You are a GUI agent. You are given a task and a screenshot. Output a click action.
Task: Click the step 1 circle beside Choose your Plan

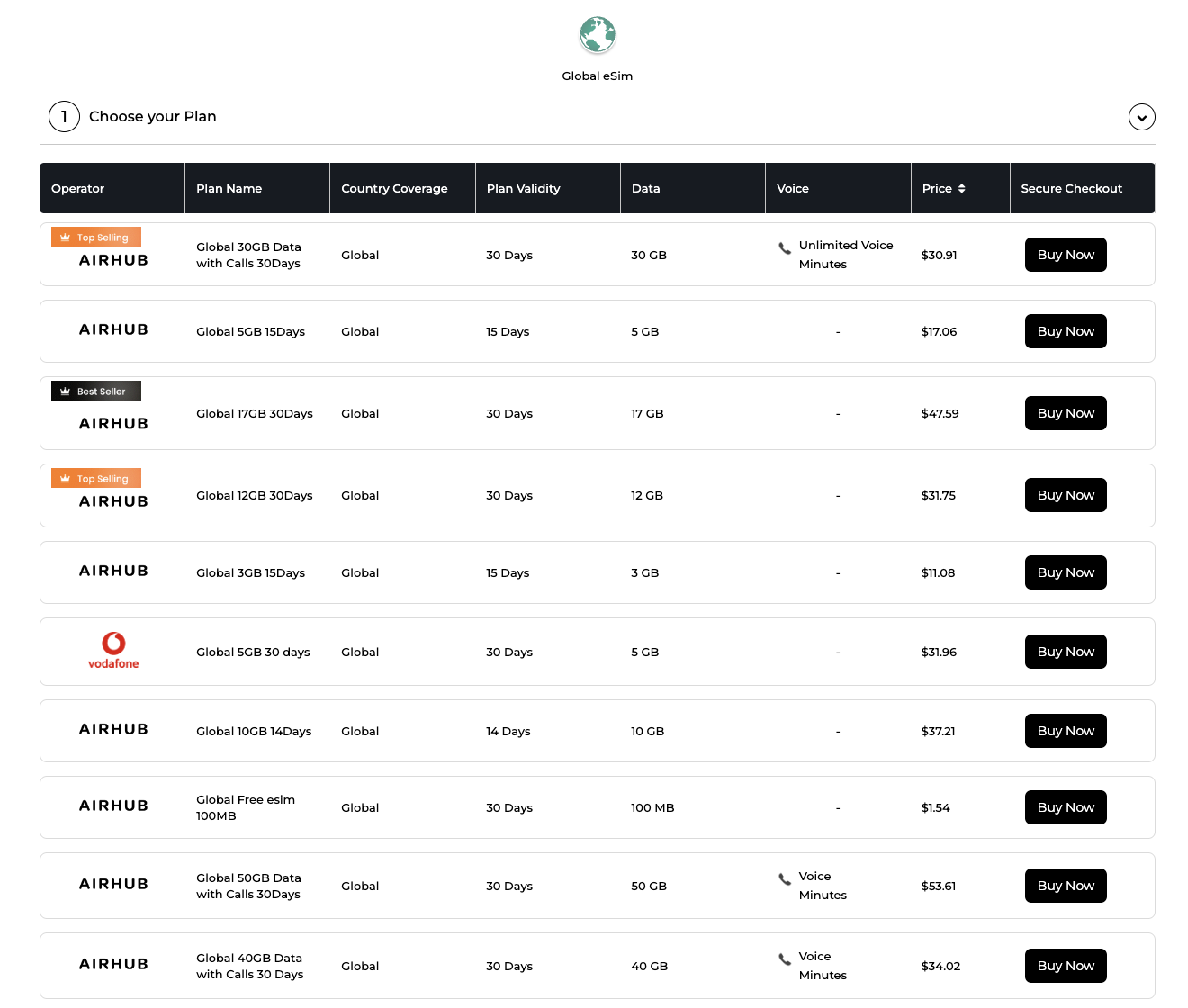click(64, 117)
